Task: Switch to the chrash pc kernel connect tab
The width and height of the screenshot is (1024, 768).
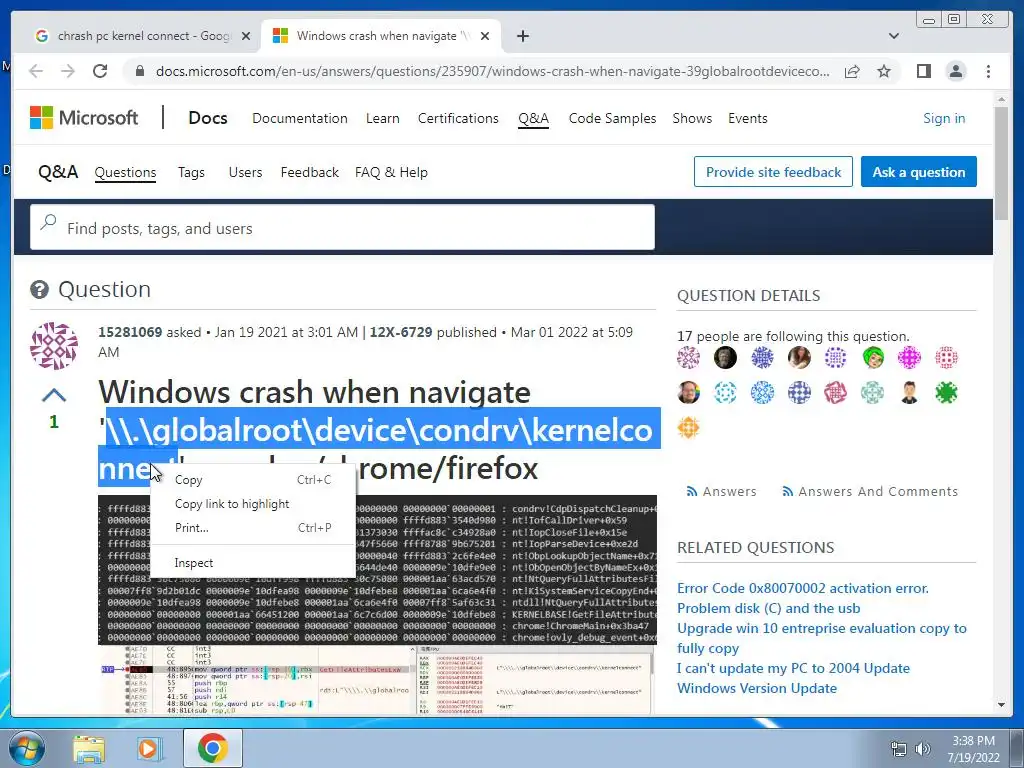Action: 144,36
